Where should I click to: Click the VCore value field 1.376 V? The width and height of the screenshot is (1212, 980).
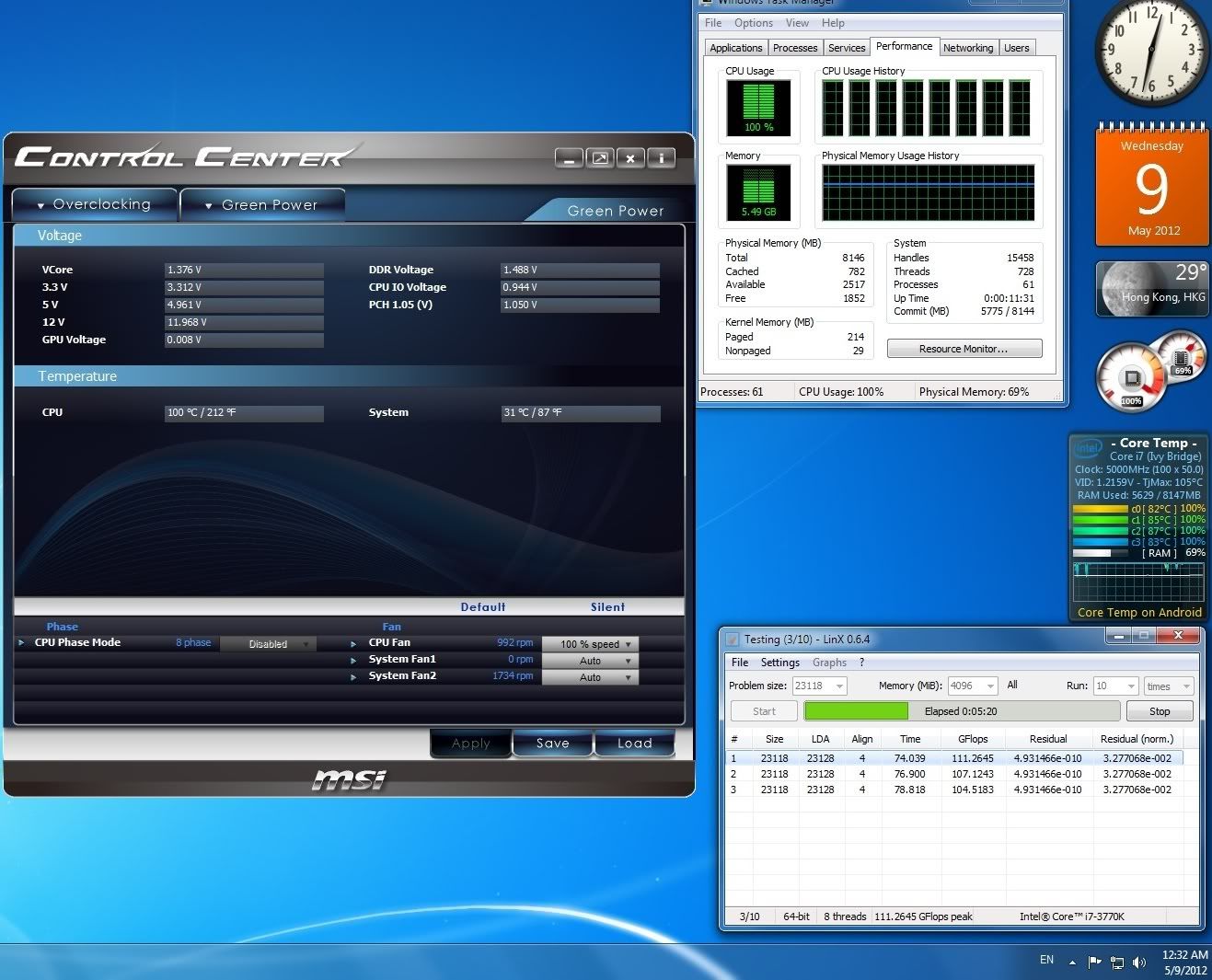pyautogui.click(x=244, y=270)
